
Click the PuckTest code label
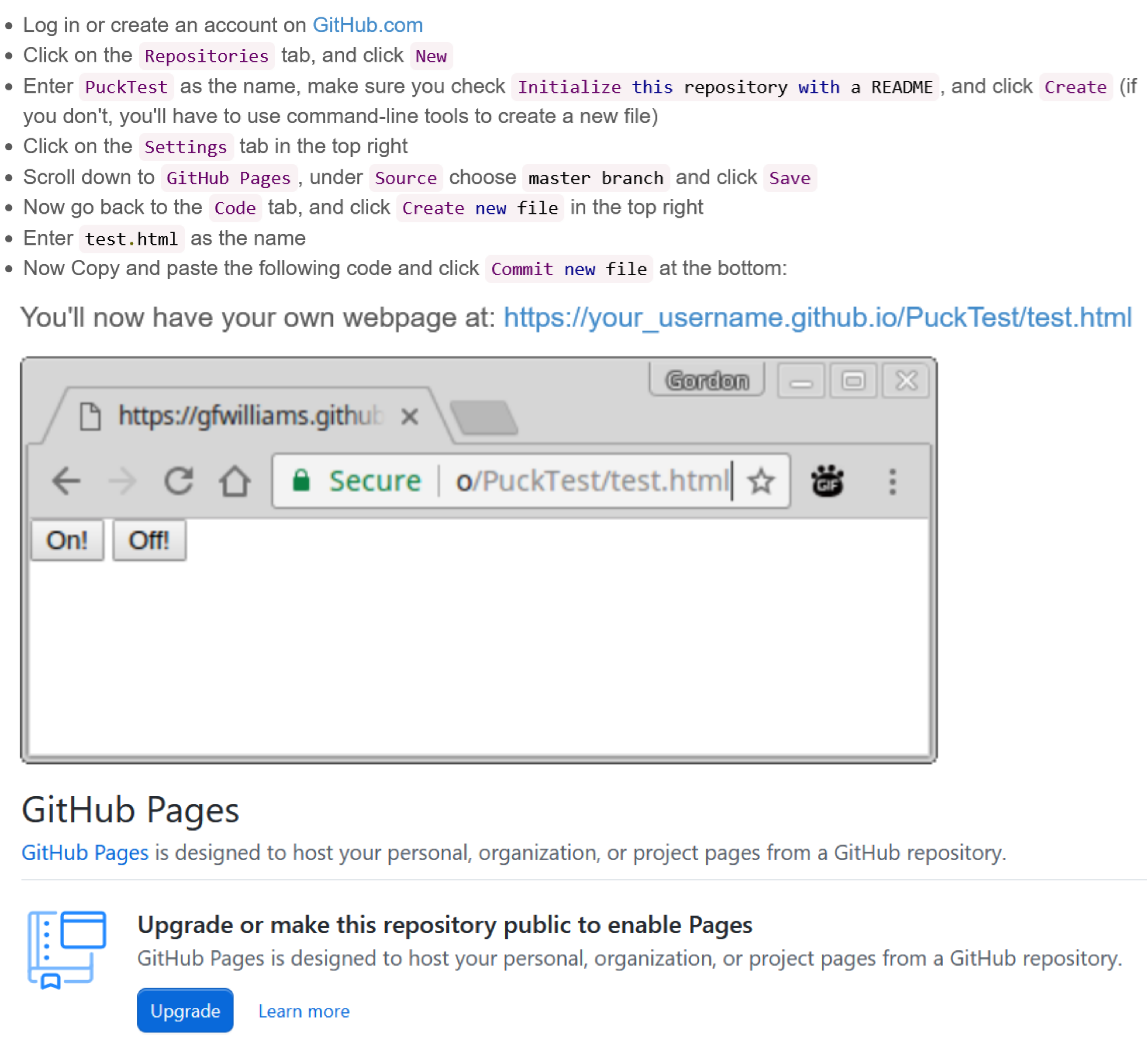tap(126, 87)
